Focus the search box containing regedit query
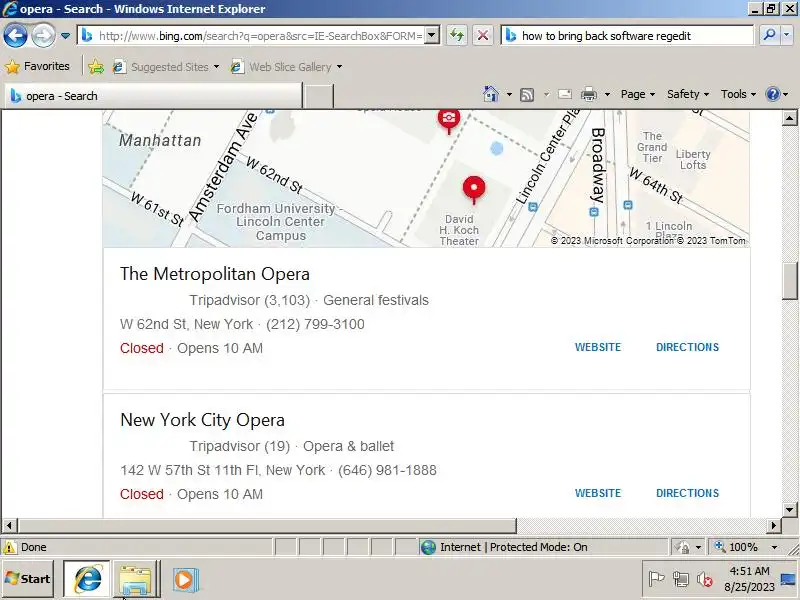Image resolution: width=800 pixels, height=600 pixels. [x=635, y=36]
